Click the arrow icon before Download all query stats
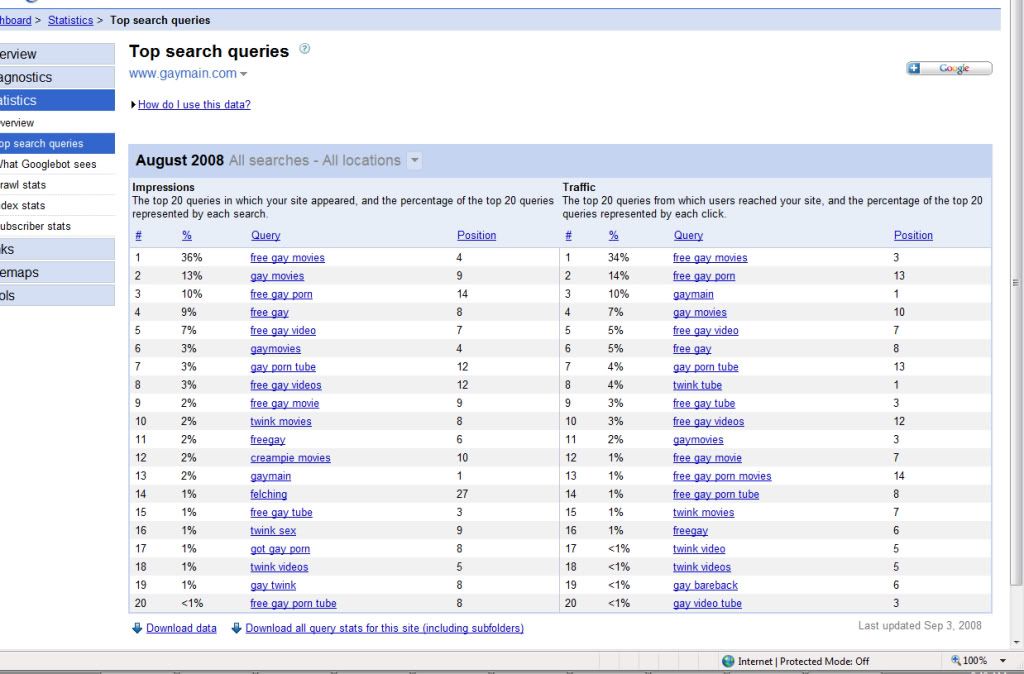The width and height of the screenshot is (1024, 674). tap(236, 628)
